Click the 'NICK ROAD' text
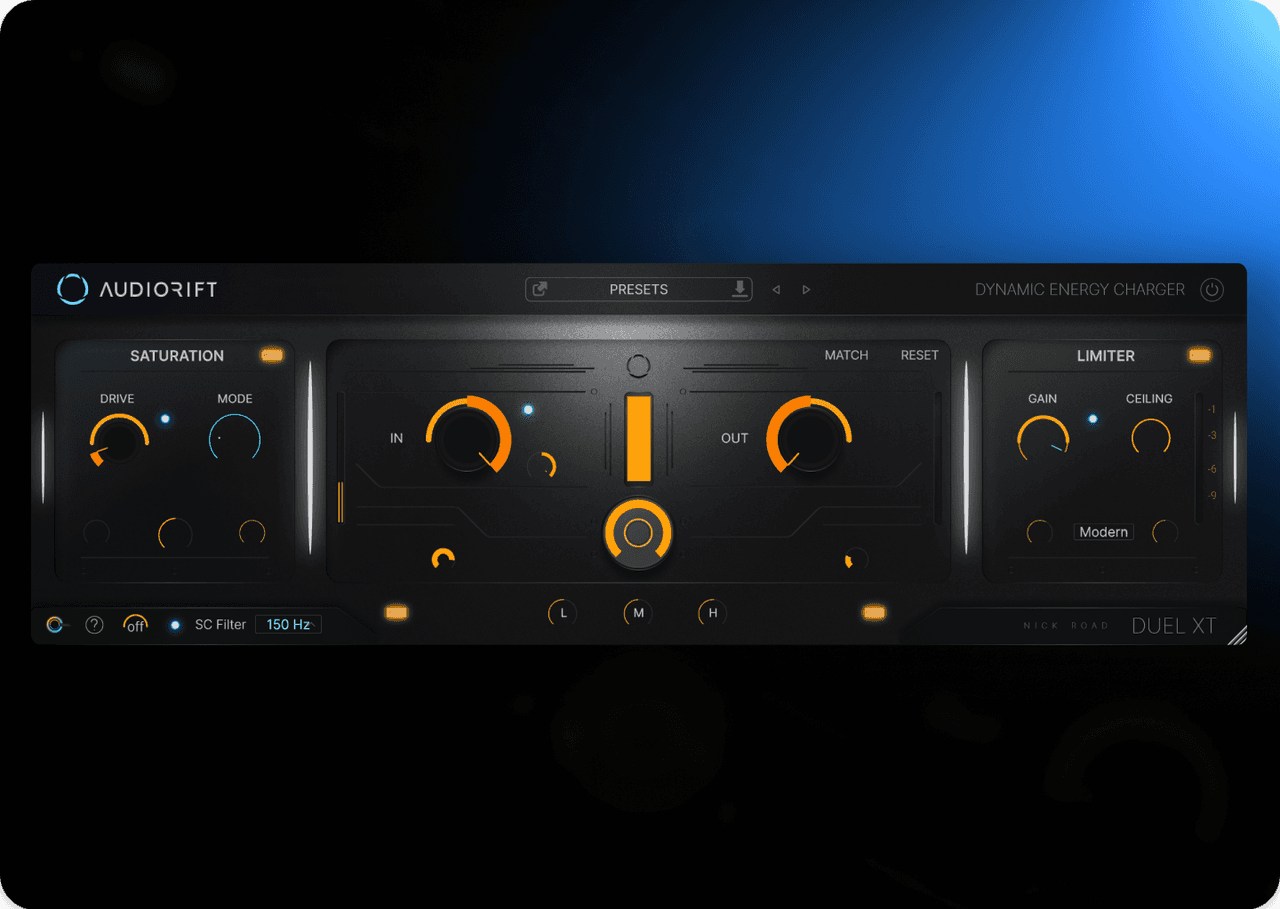This screenshot has width=1280, height=909. (1066, 626)
